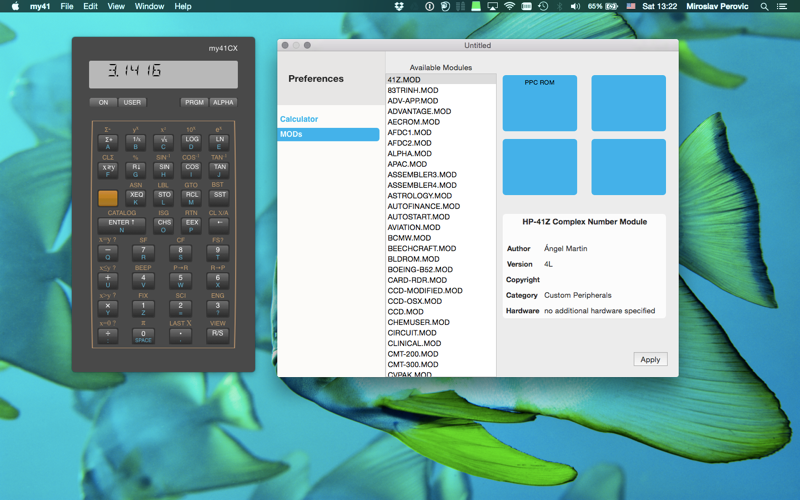800x500 pixels.
Task: Click the SST key
Action: 219,198
